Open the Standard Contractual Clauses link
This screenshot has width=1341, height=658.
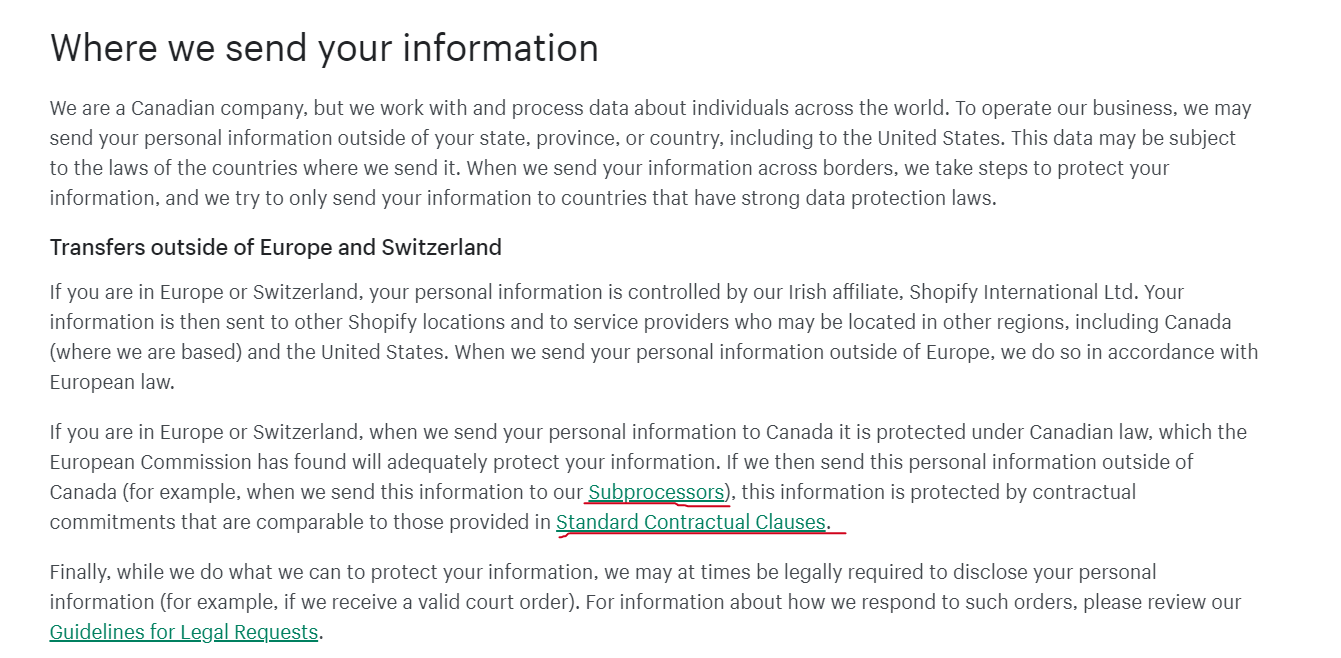tap(691, 522)
